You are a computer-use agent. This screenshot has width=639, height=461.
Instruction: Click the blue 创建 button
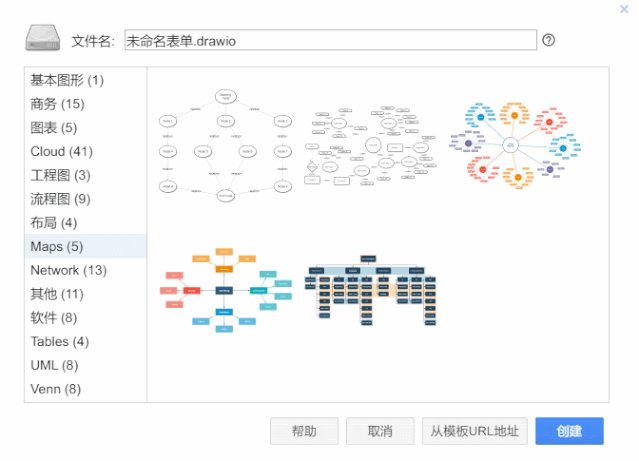569,431
